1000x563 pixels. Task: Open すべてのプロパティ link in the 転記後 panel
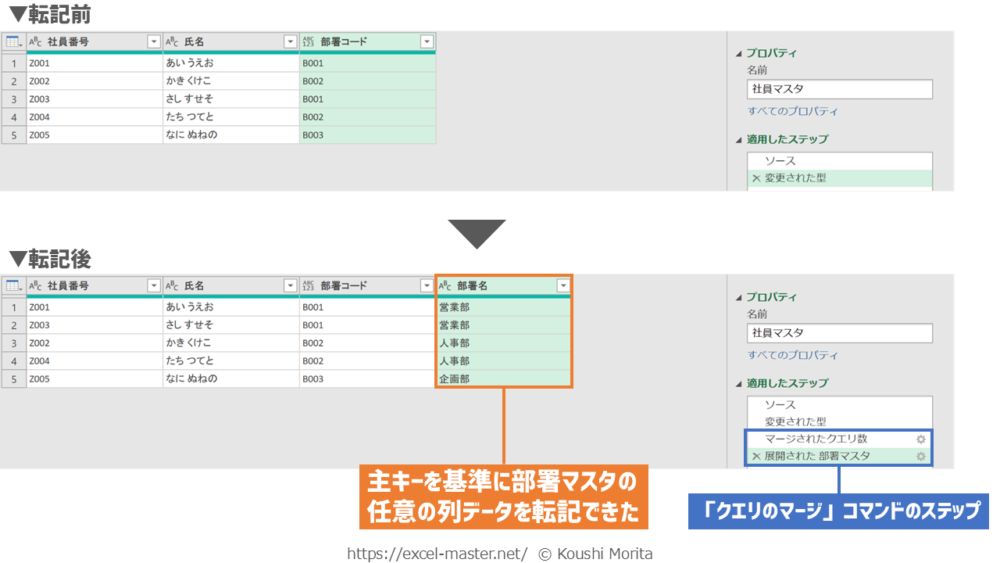792,355
